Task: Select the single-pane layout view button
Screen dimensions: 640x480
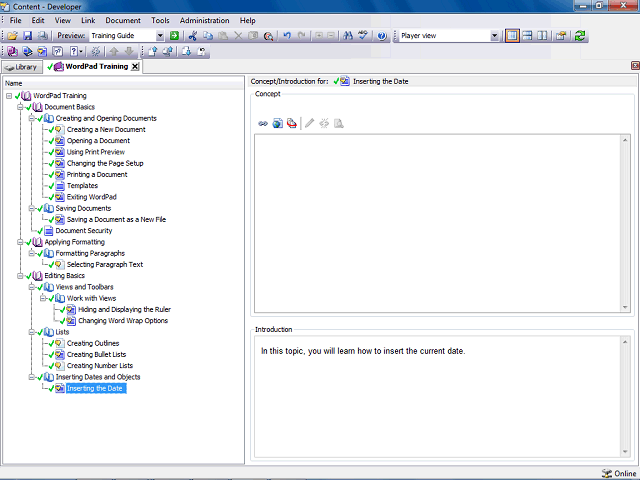Action: (x=512, y=36)
